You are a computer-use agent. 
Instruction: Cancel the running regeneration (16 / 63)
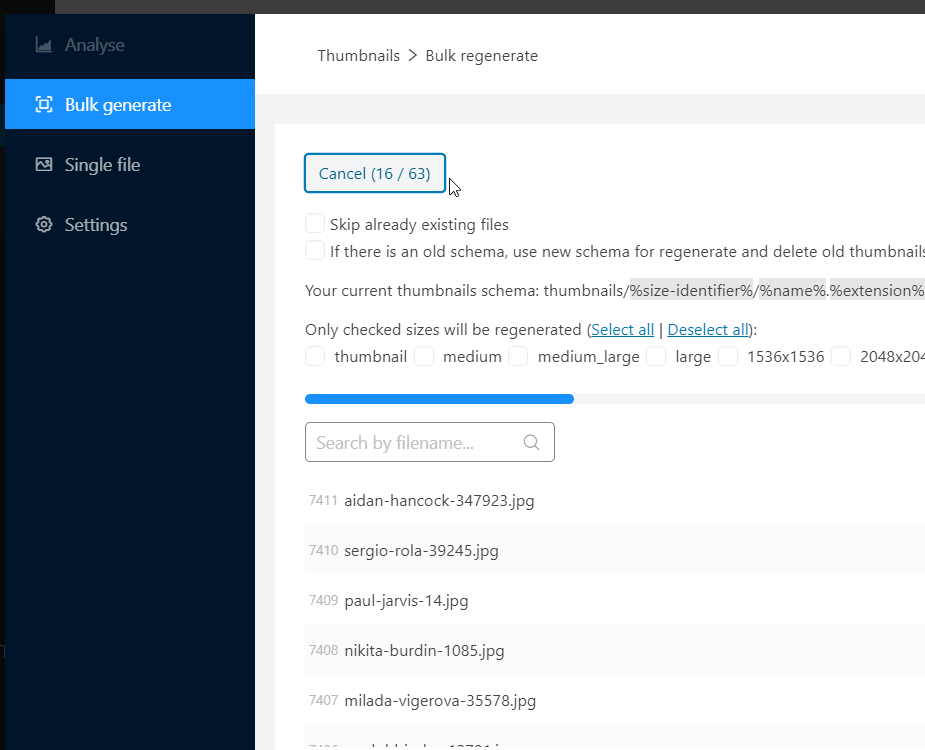pos(375,173)
